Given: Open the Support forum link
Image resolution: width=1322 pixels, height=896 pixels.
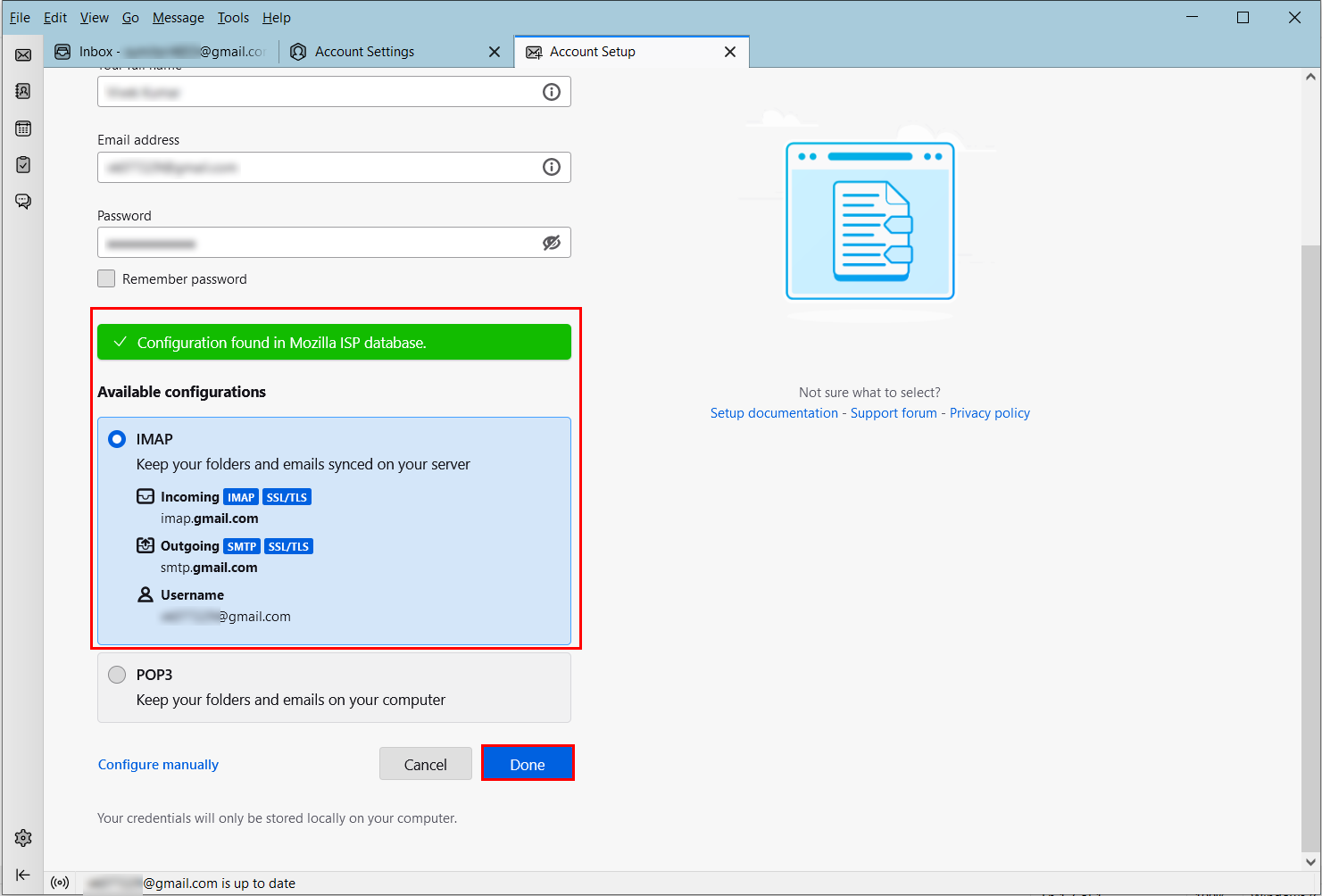Looking at the screenshot, I should click(894, 413).
